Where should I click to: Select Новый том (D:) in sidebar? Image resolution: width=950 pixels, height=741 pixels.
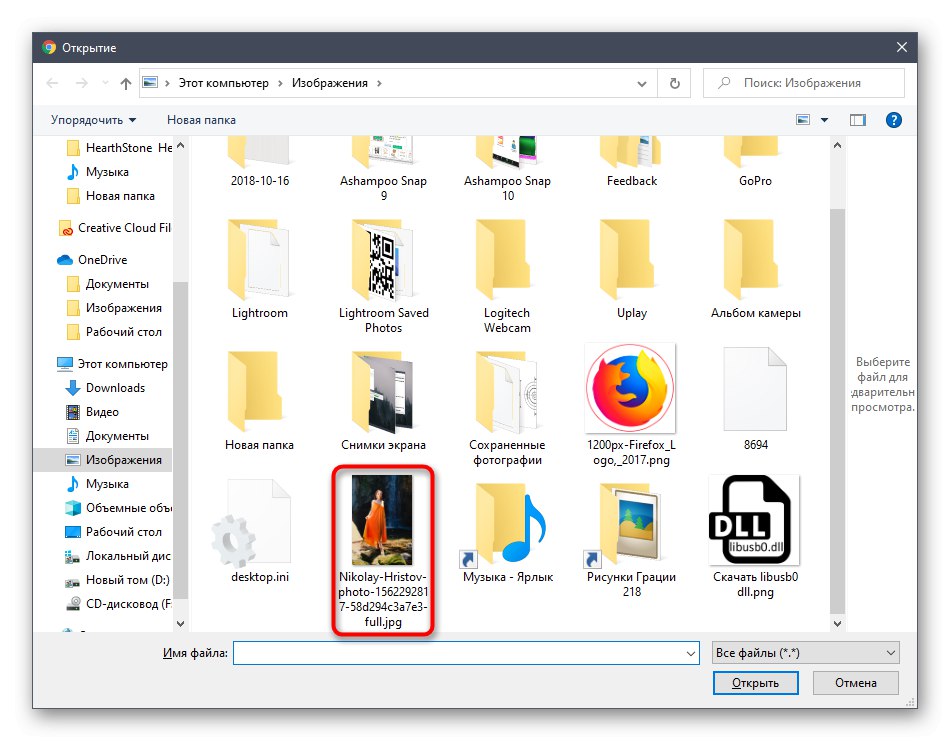pyautogui.click(x=117, y=580)
